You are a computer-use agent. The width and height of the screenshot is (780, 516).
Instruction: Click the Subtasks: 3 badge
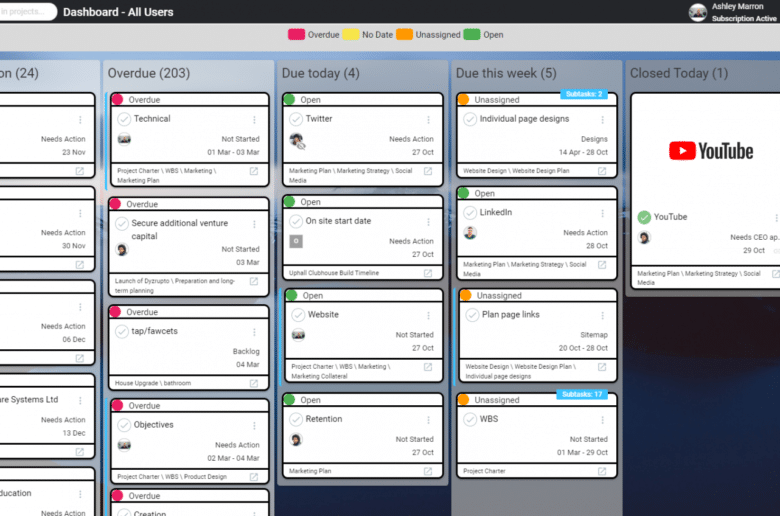[x=583, y=94]
